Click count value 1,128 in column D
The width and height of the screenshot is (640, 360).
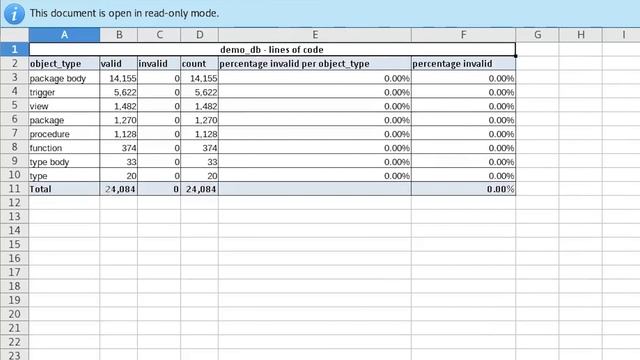200,133
